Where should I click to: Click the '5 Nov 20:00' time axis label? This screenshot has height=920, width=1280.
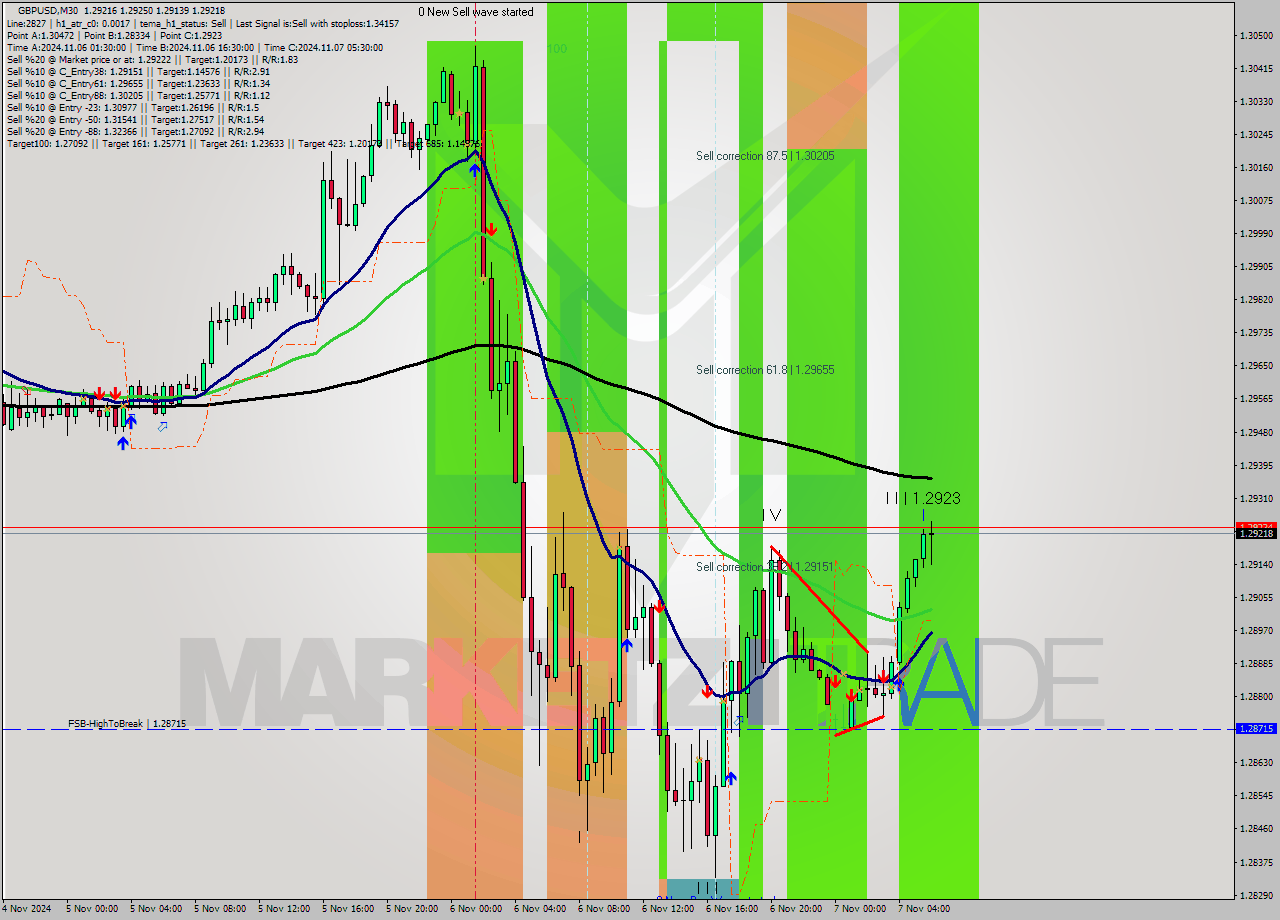point(412,909)
